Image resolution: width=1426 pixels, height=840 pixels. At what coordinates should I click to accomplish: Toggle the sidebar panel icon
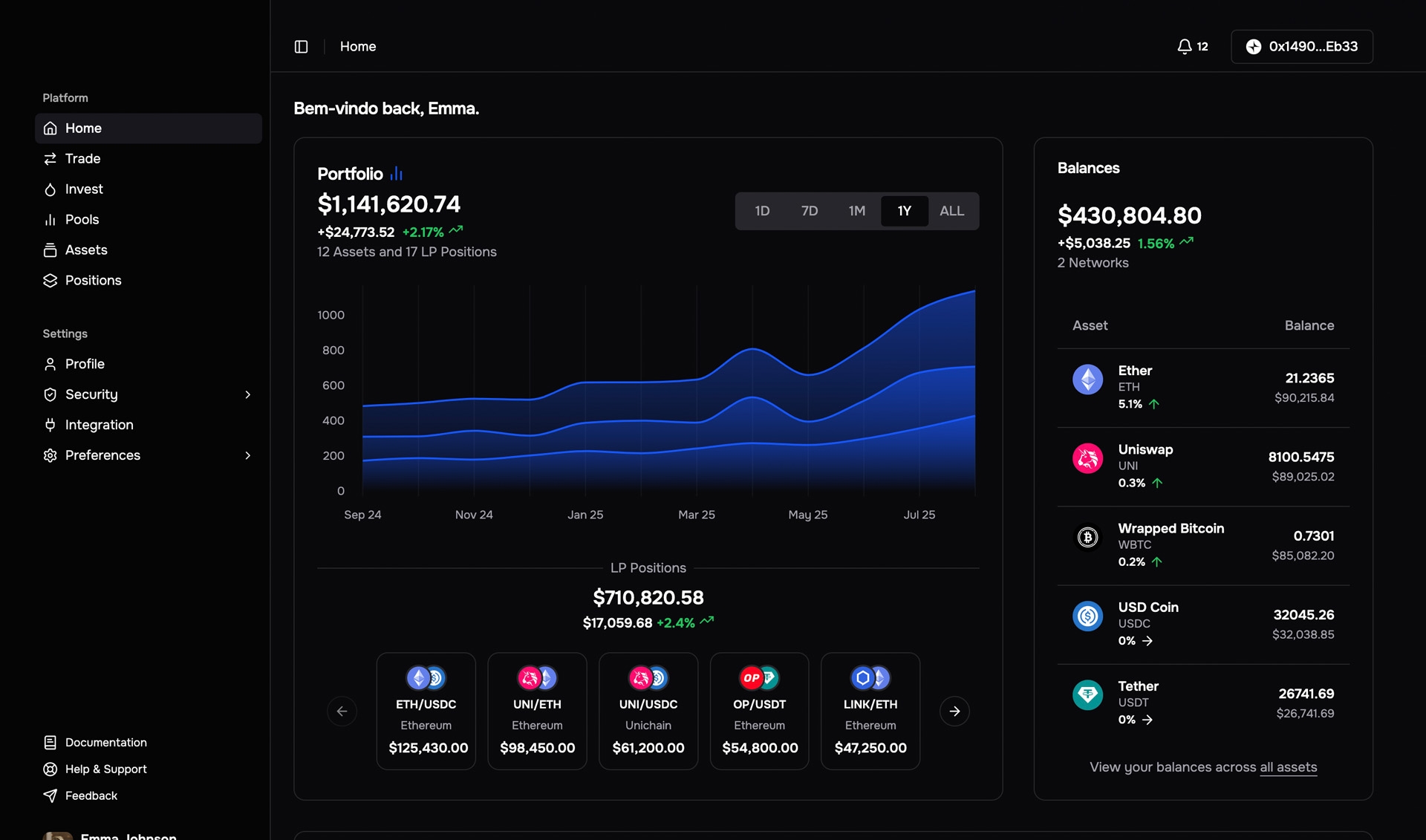(x=301, y=47)
